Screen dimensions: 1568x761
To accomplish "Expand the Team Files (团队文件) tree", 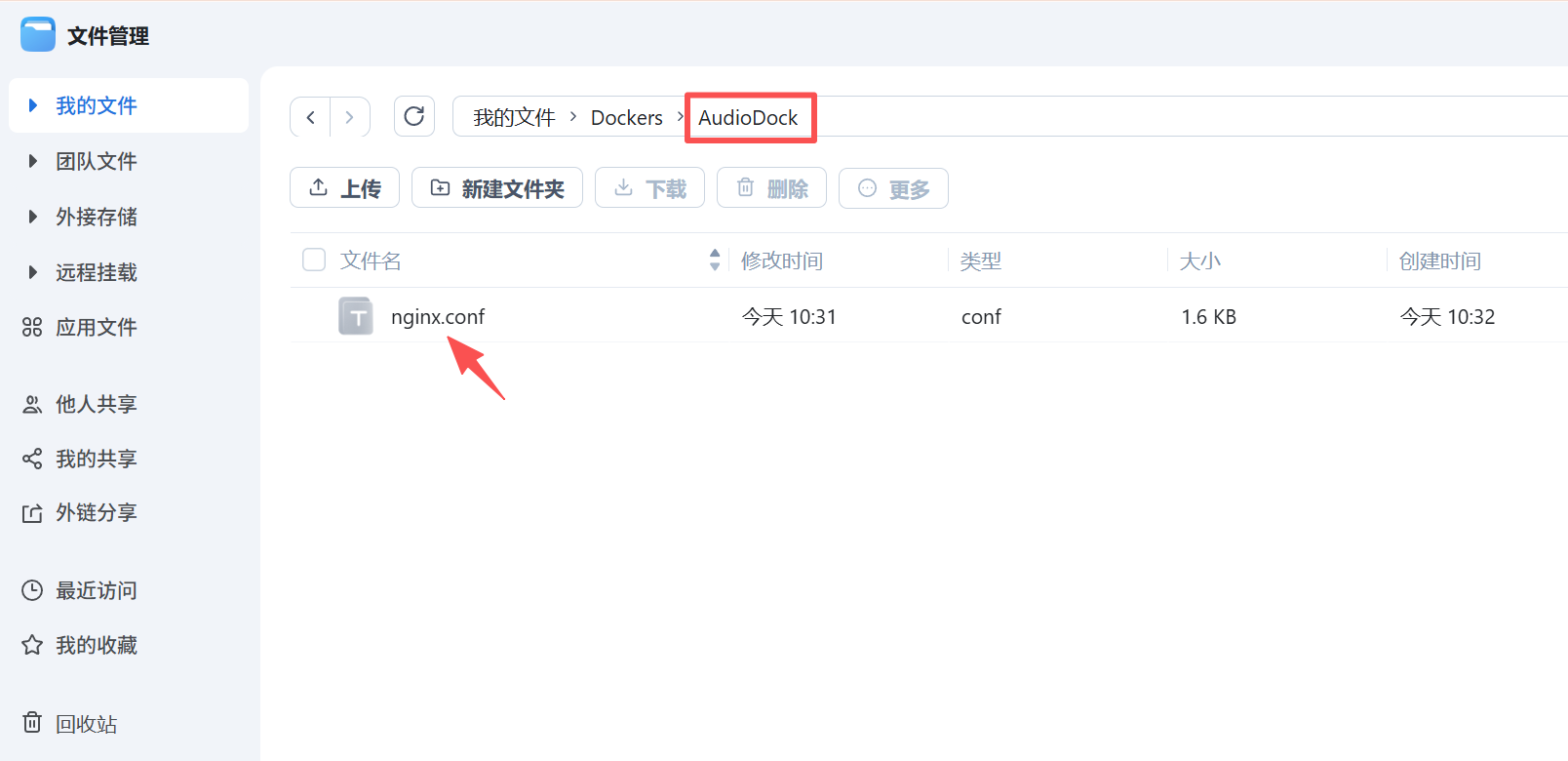I will [x=33, y=161].
